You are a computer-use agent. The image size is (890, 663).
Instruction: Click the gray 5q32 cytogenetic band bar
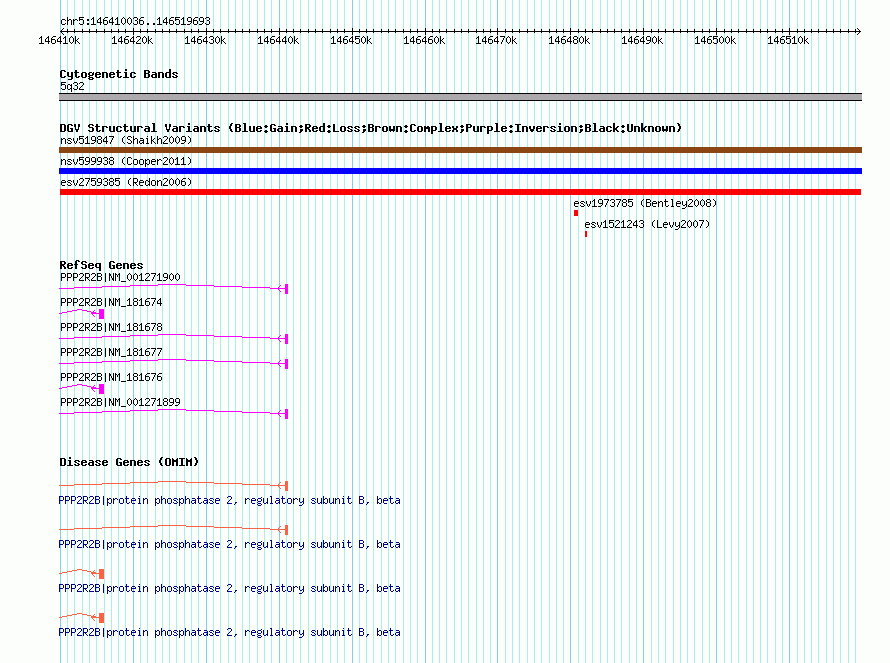click(x=460, y=97)
